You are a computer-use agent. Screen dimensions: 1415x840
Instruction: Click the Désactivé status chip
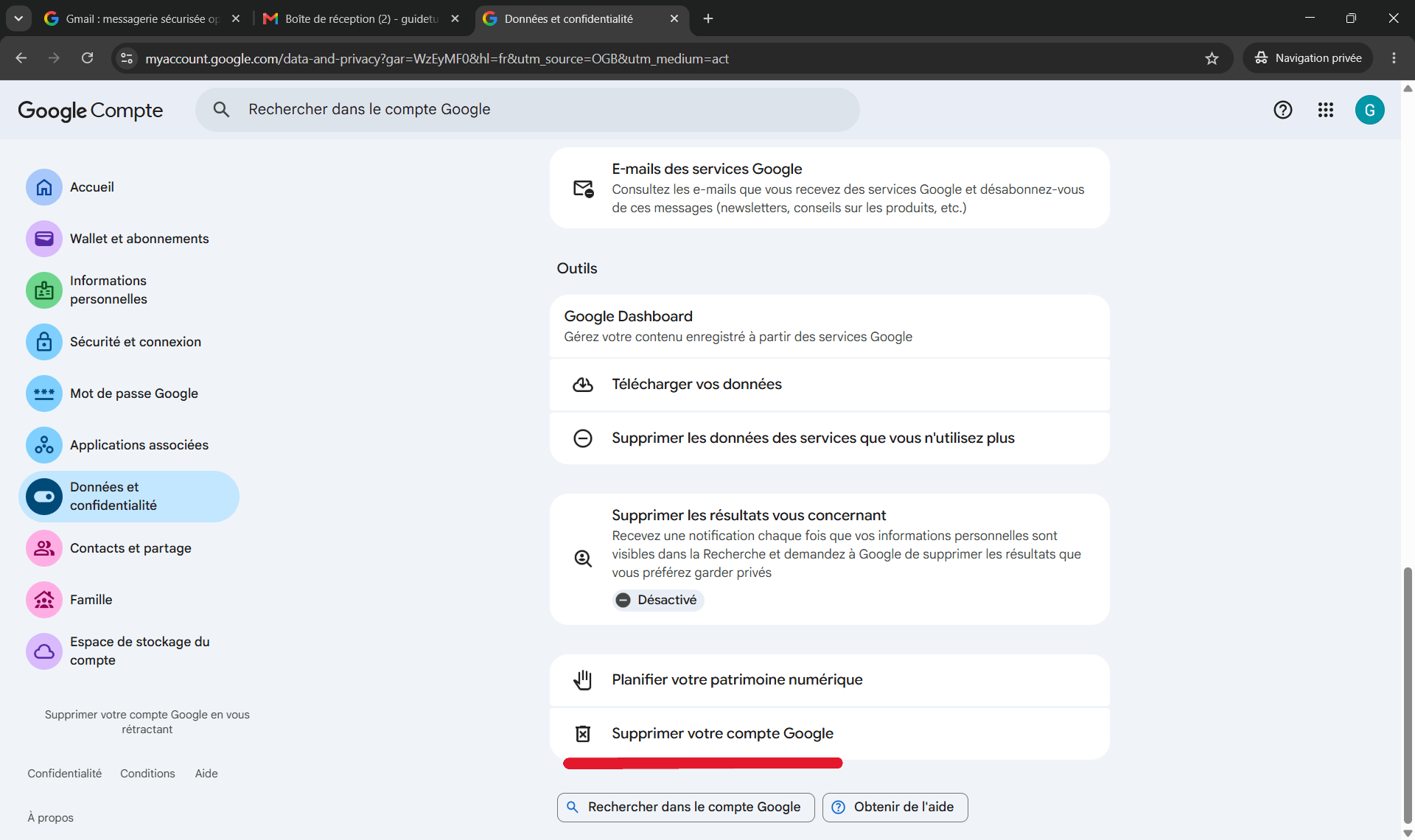[x=658, y=601]
